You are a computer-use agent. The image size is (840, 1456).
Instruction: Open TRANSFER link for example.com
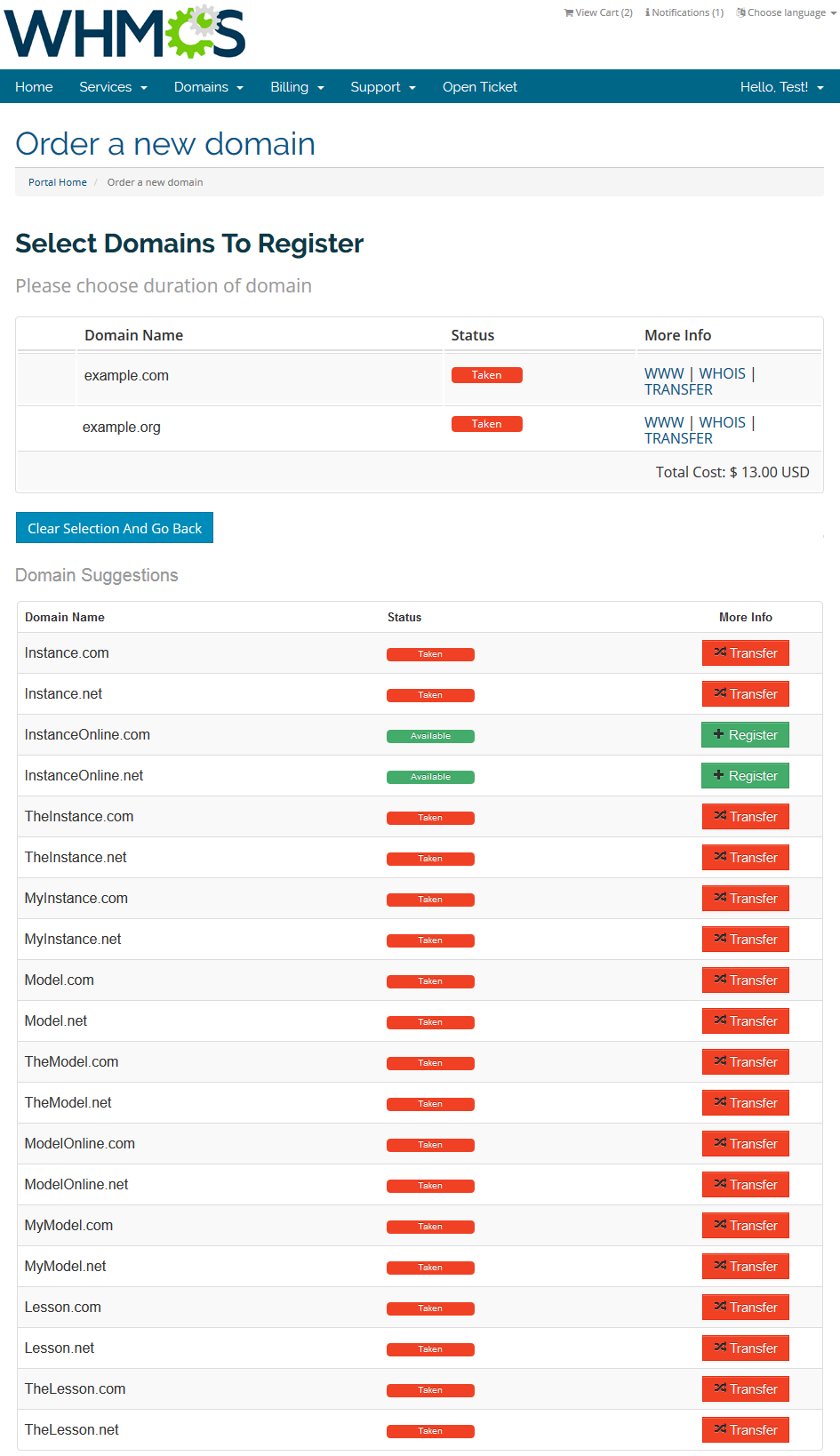coord(679,390)
